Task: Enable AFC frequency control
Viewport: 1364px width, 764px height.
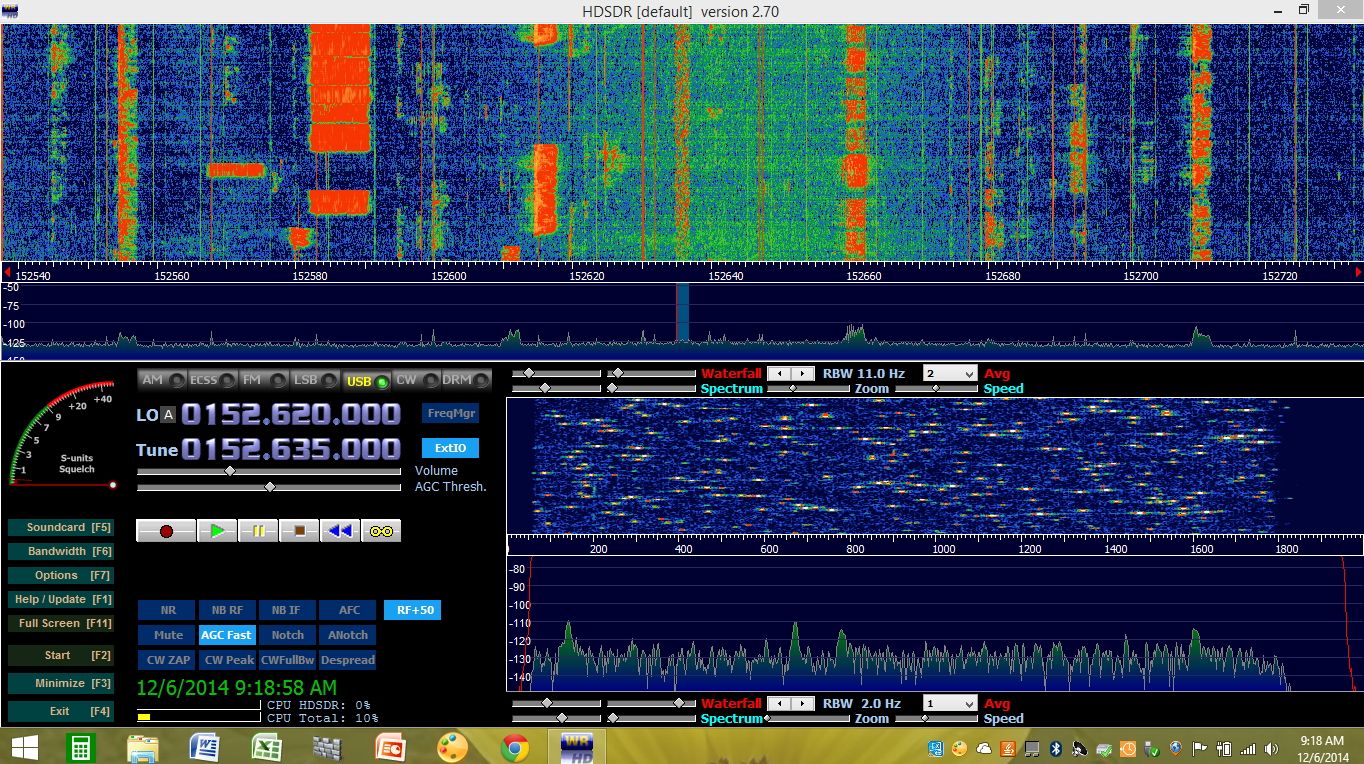Action: (x=349, y=610)
